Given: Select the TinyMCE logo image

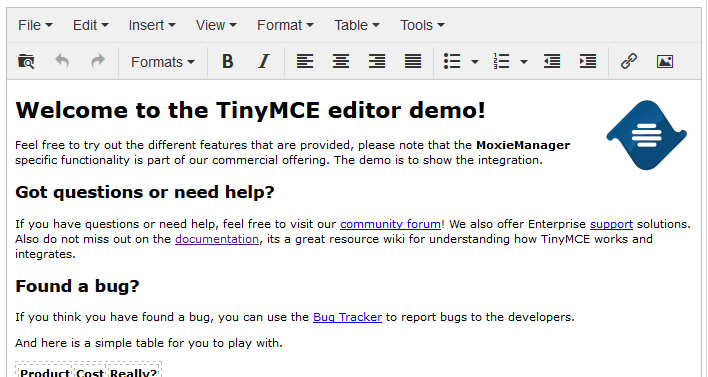Looking at the screenshot, I should 647,135.
